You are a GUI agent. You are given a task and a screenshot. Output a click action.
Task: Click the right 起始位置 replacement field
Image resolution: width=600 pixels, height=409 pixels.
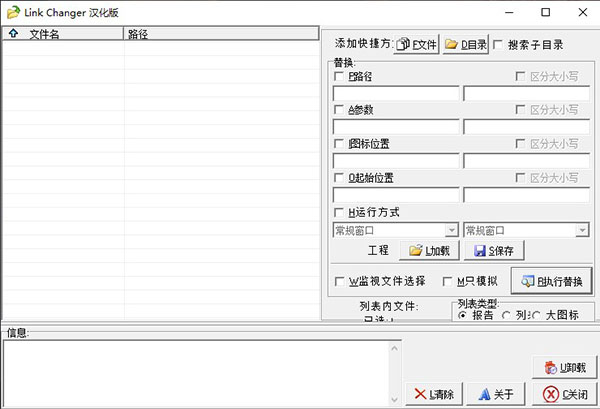(x=527, y=195)
